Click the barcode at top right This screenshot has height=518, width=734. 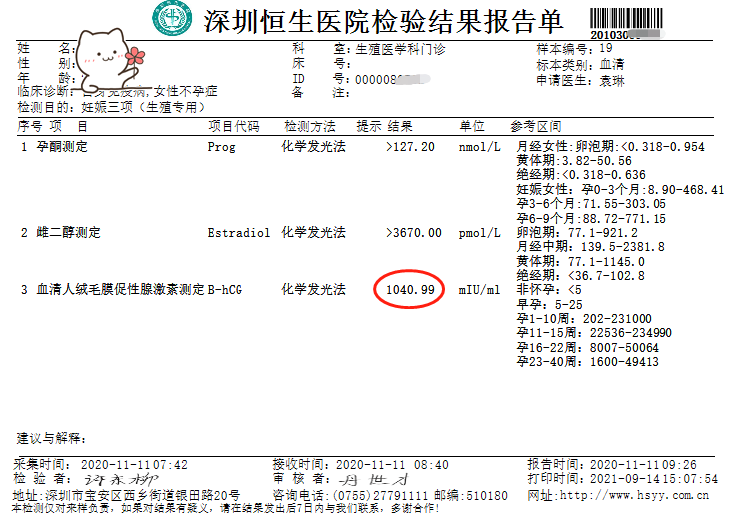pos(626,19)
